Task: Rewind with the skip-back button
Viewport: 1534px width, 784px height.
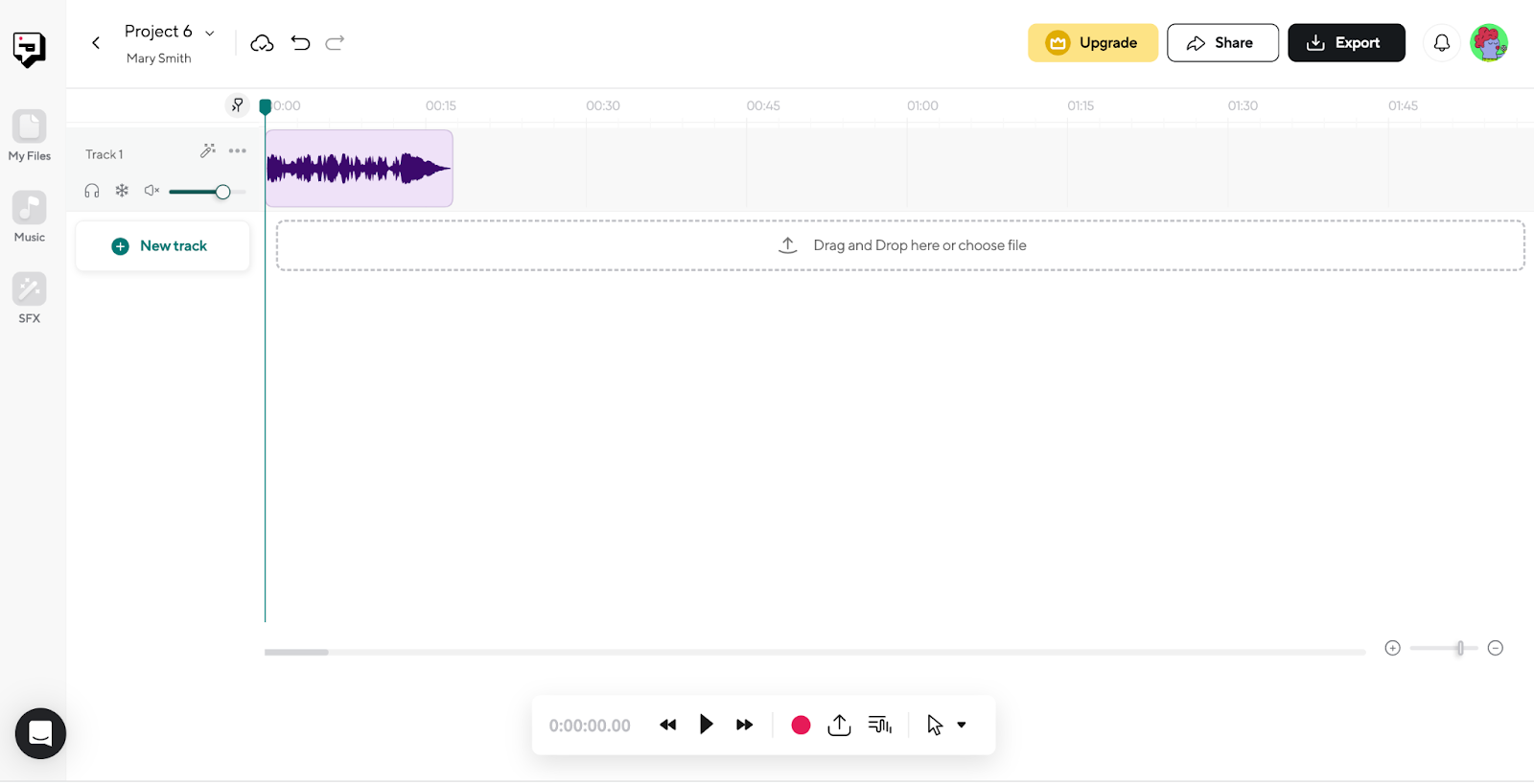Action: point(668,726)
